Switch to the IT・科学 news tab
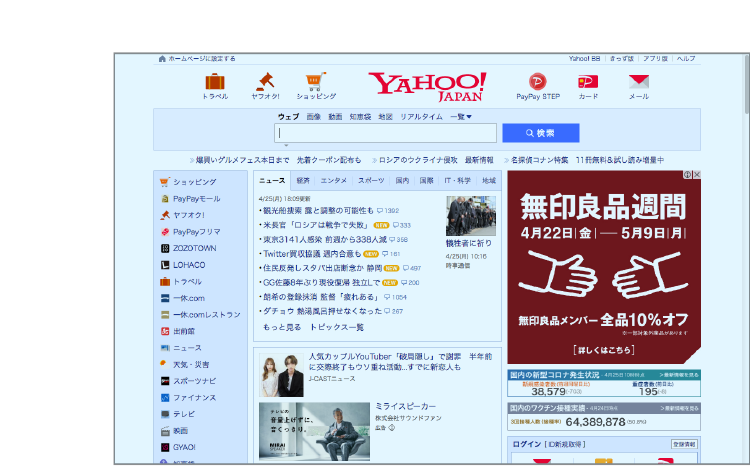Viewport: 750px width, 466px height. 457,180
